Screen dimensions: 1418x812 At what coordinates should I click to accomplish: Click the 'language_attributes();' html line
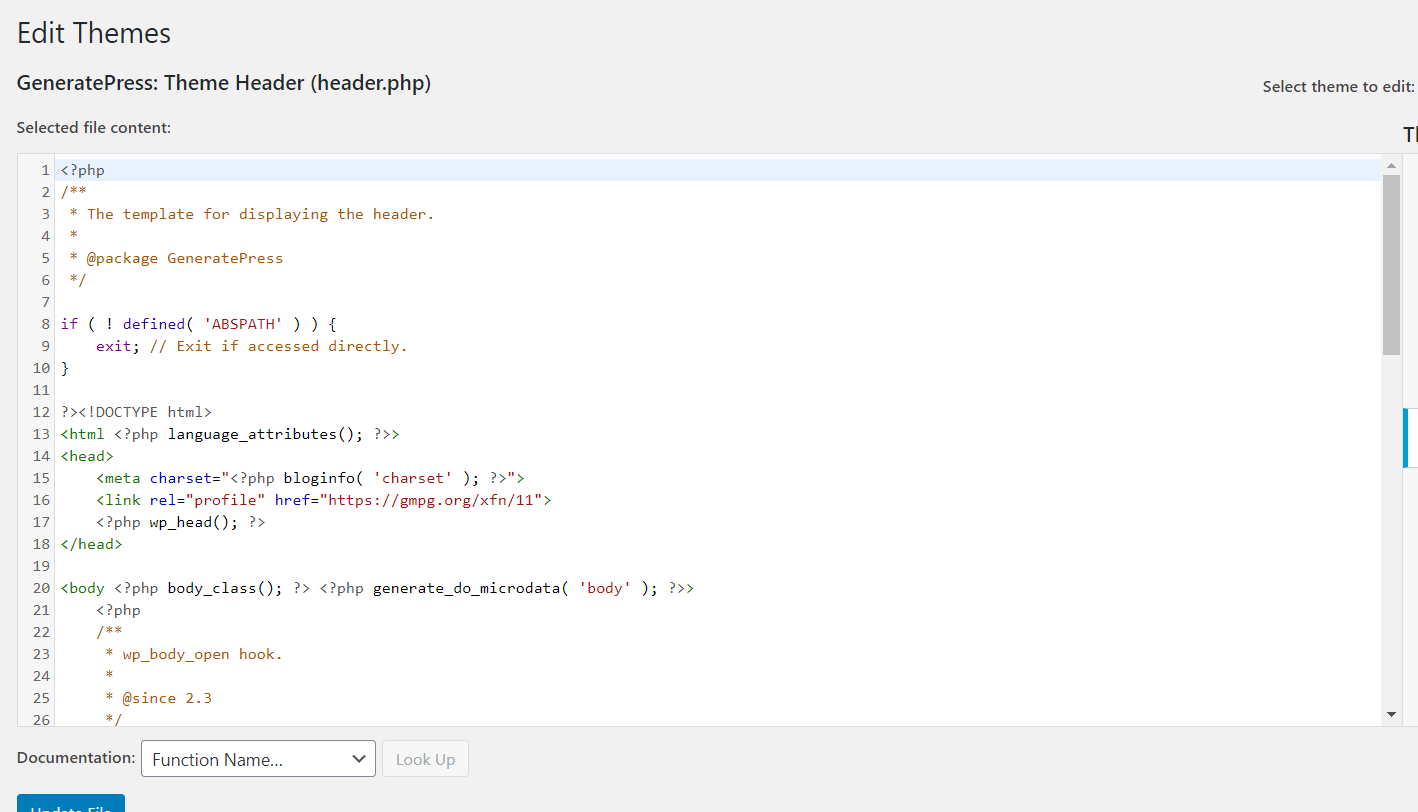[x=230, y=434]
